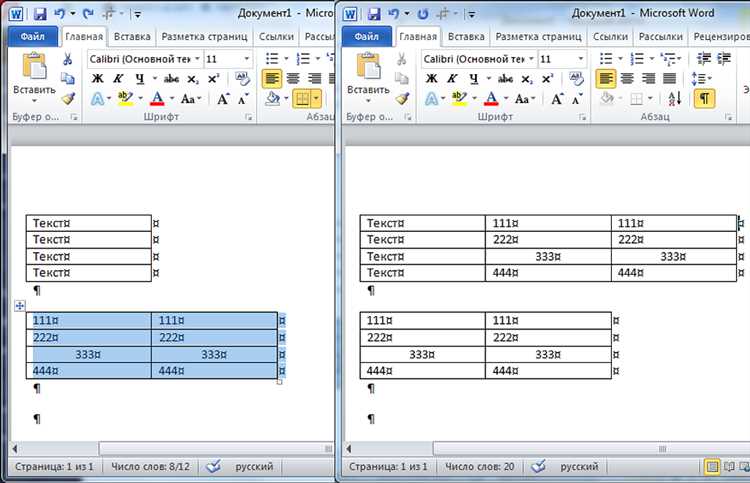Open font name dropdown in left window
This screenshot has height=483, width=750.
[x=197, y=59]
